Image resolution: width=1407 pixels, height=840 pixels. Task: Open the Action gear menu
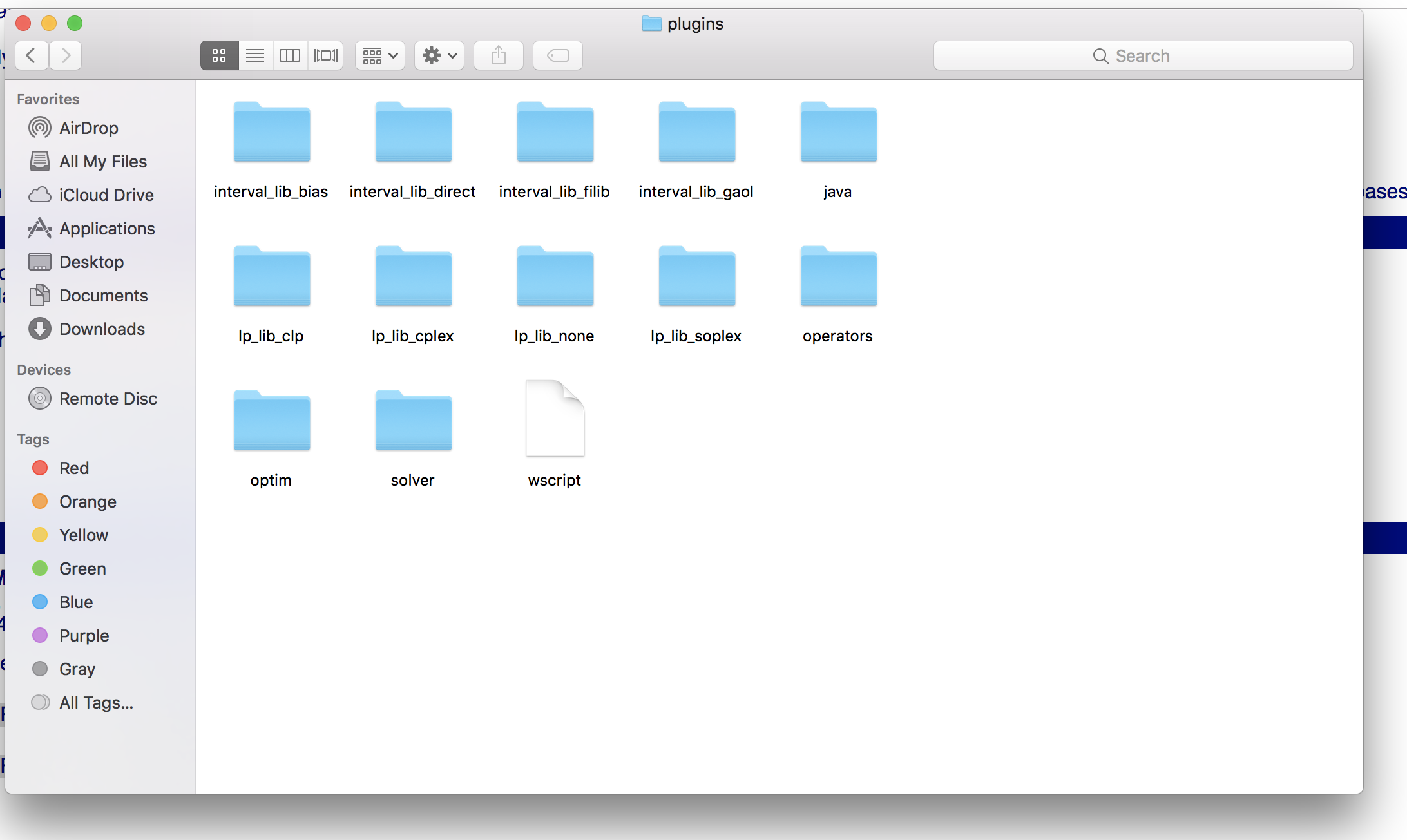click(x=439, y=55)
